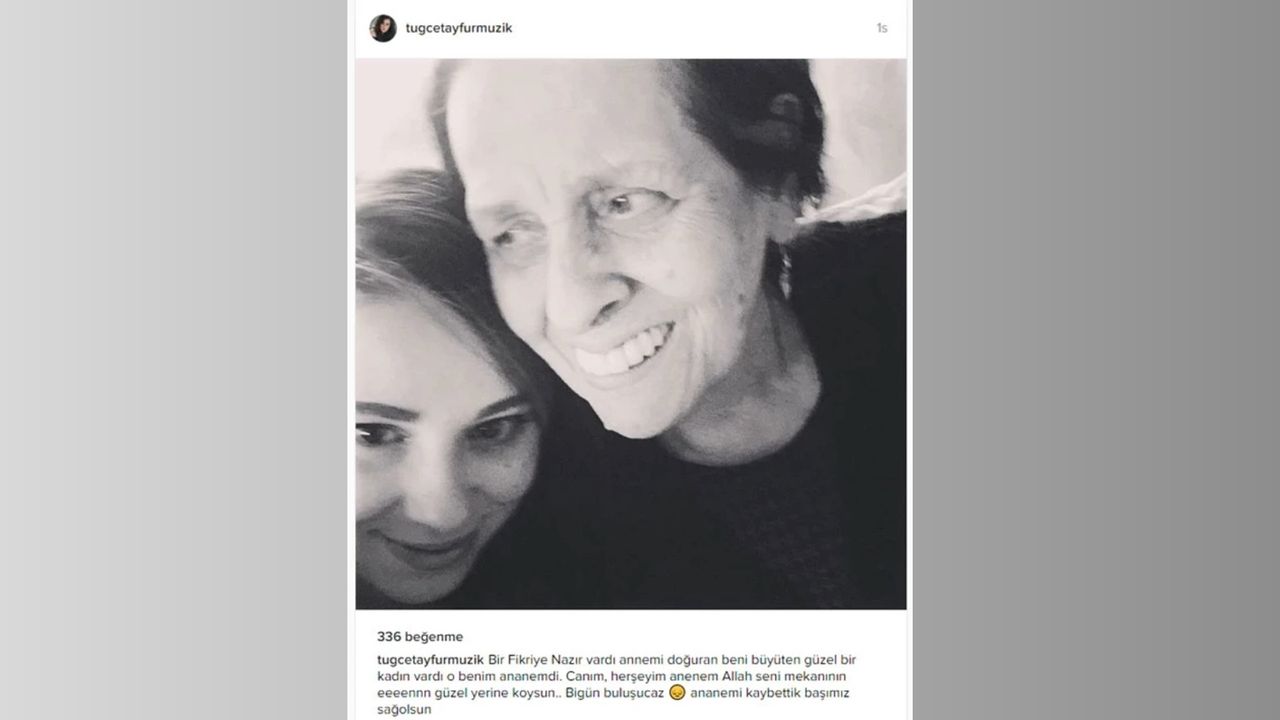Click the bold username starting the caption
This screenshot has width=1280, height=720.
pos(430,661)
